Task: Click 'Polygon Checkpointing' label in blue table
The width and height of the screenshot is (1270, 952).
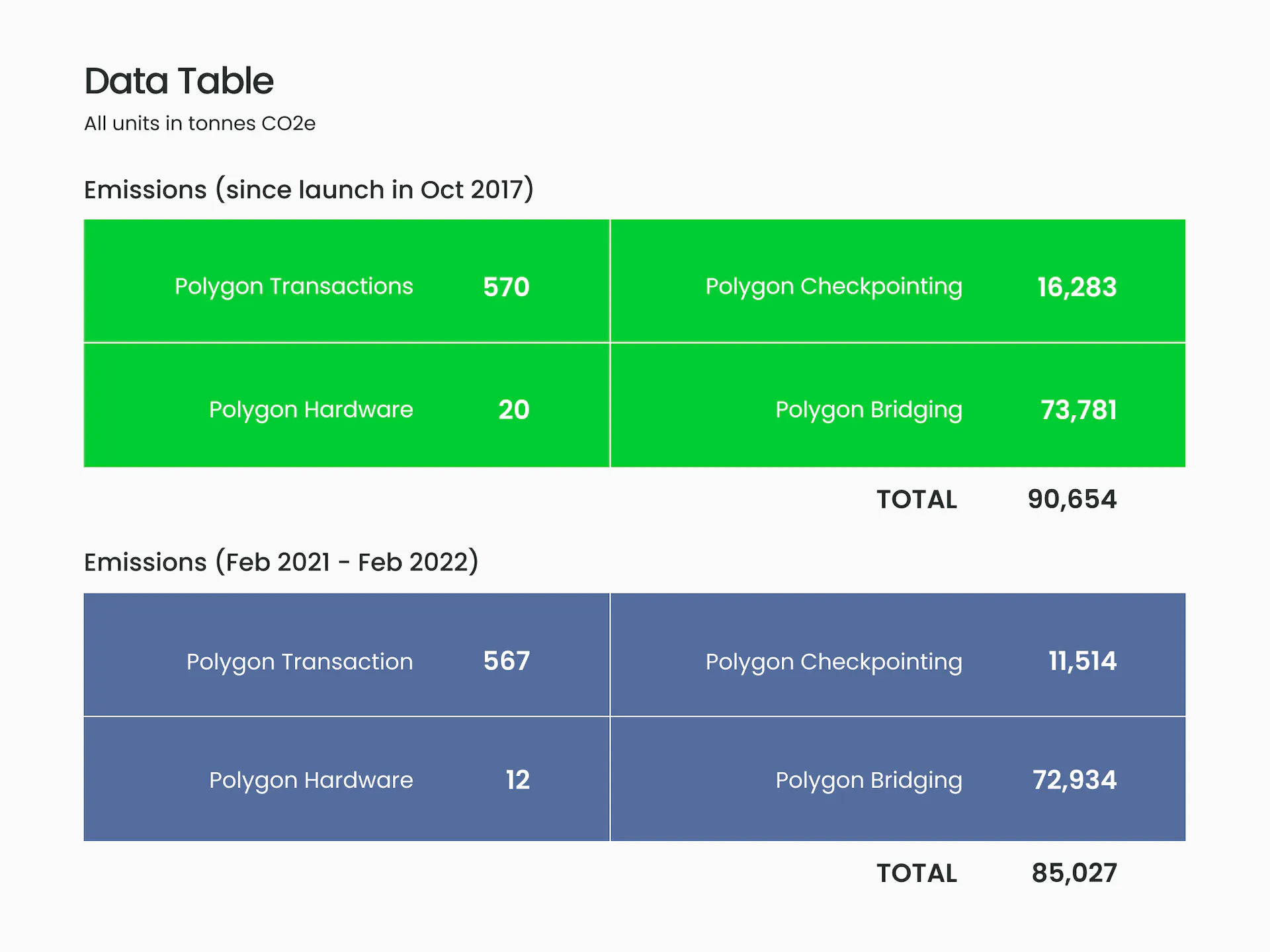Action: (x=833, y=662)
